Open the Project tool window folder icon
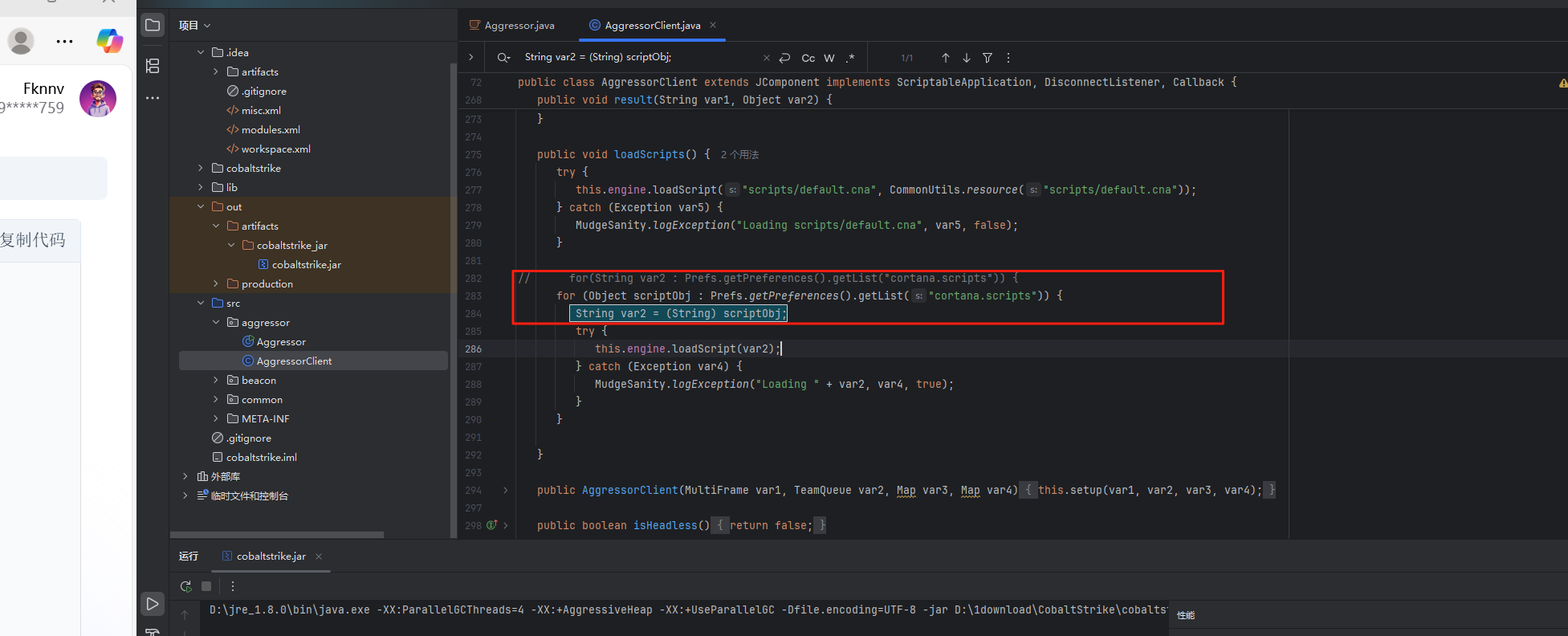 [x=153, y=25]
